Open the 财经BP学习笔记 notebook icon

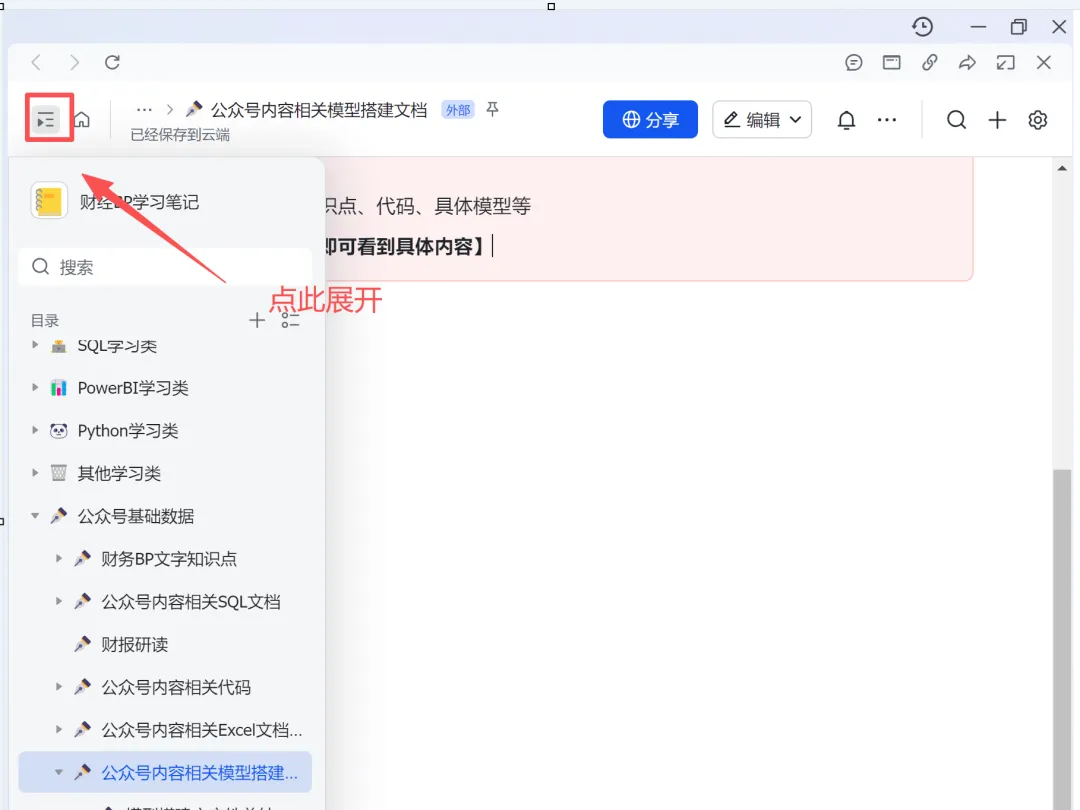point(49,201)
